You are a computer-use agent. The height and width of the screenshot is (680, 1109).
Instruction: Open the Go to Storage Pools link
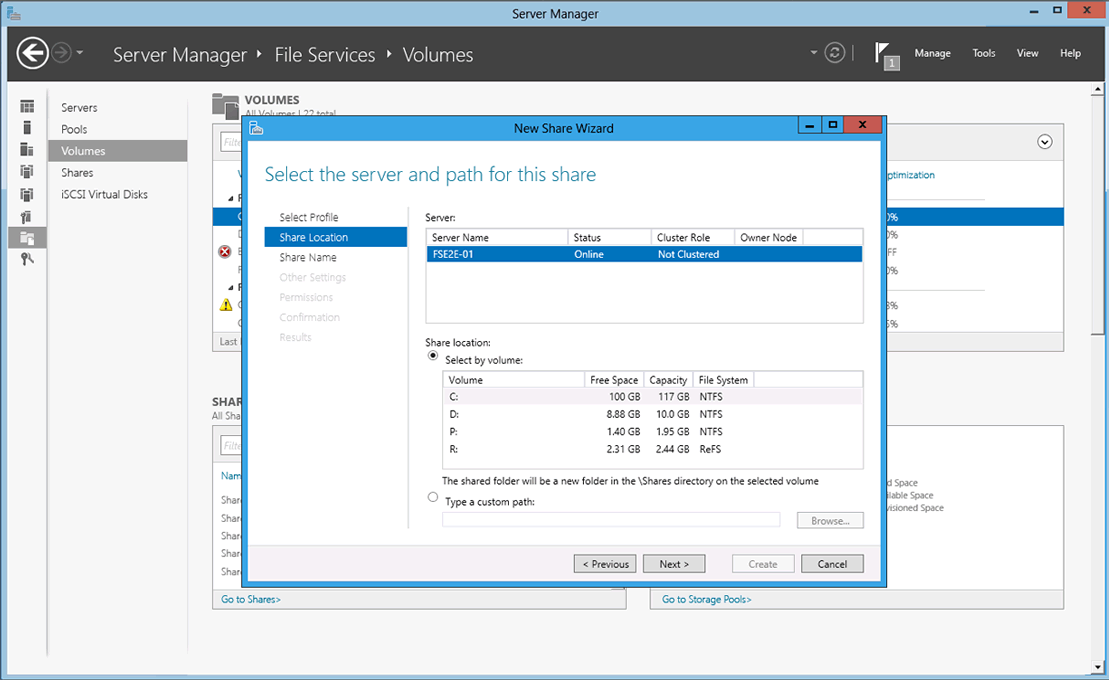point(707,599)
